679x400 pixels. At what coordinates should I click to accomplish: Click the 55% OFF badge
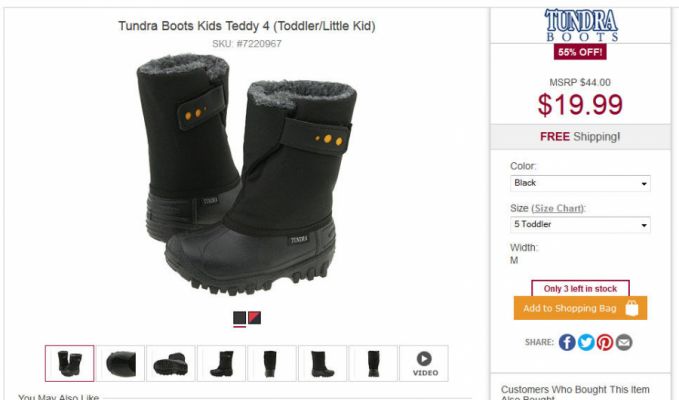[x=580, y=52]
